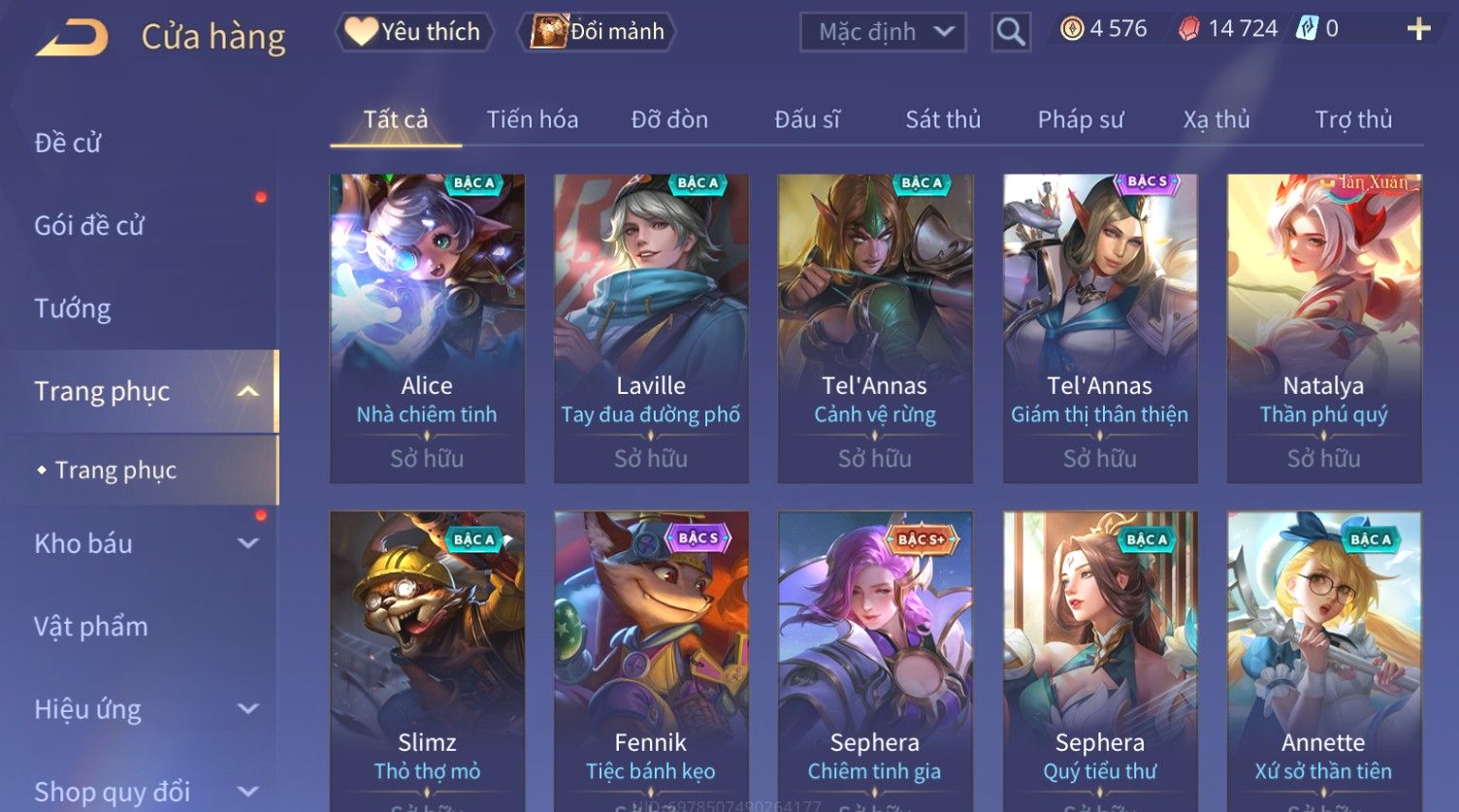
Task: Switch to the Sát thủ tab
Action: pos(943,119)
